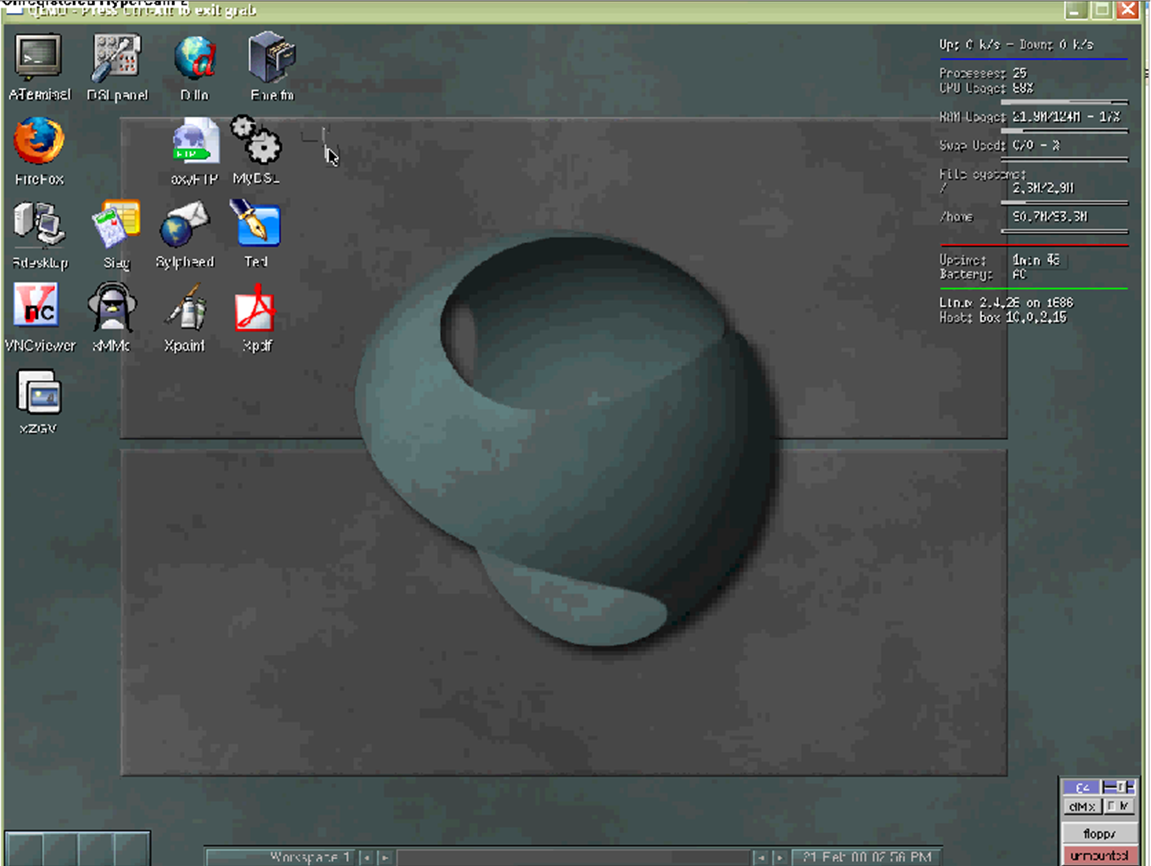
Task: Open Emelfm file manager icon
Action: pos(271,58)
